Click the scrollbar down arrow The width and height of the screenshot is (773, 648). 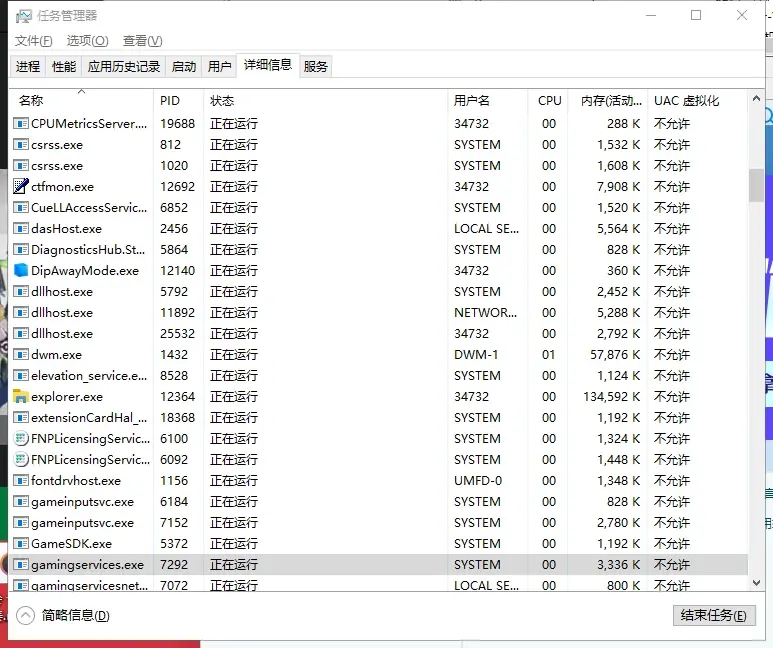click(756, 583)
